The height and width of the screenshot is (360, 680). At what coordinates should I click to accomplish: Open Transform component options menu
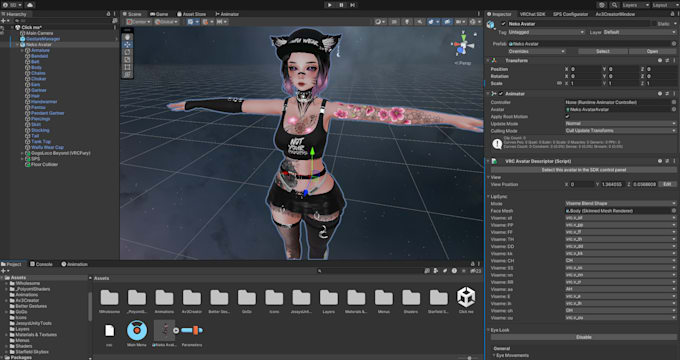(674, 61)
